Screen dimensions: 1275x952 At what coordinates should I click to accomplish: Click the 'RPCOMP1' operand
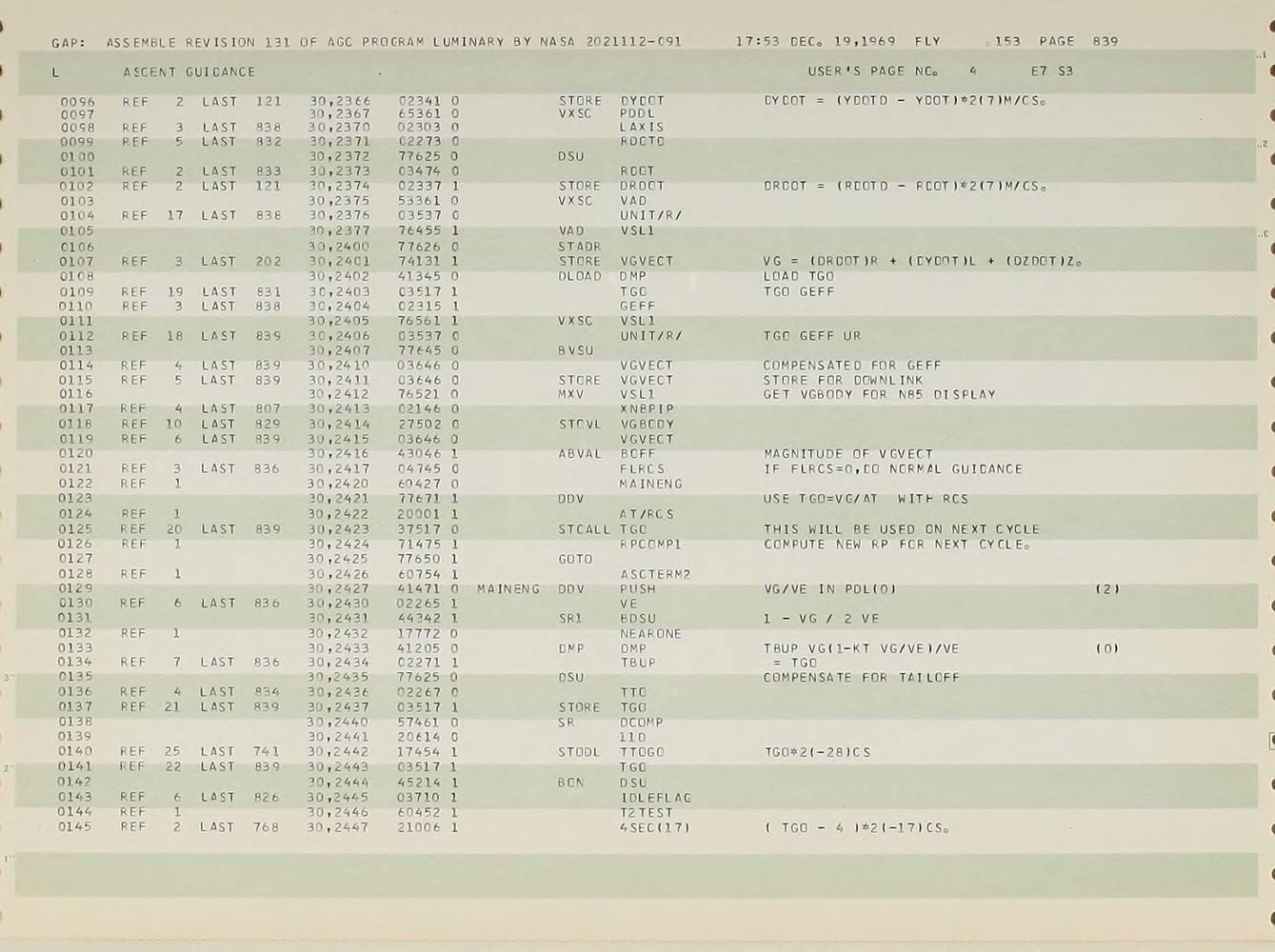pos(650,544)
